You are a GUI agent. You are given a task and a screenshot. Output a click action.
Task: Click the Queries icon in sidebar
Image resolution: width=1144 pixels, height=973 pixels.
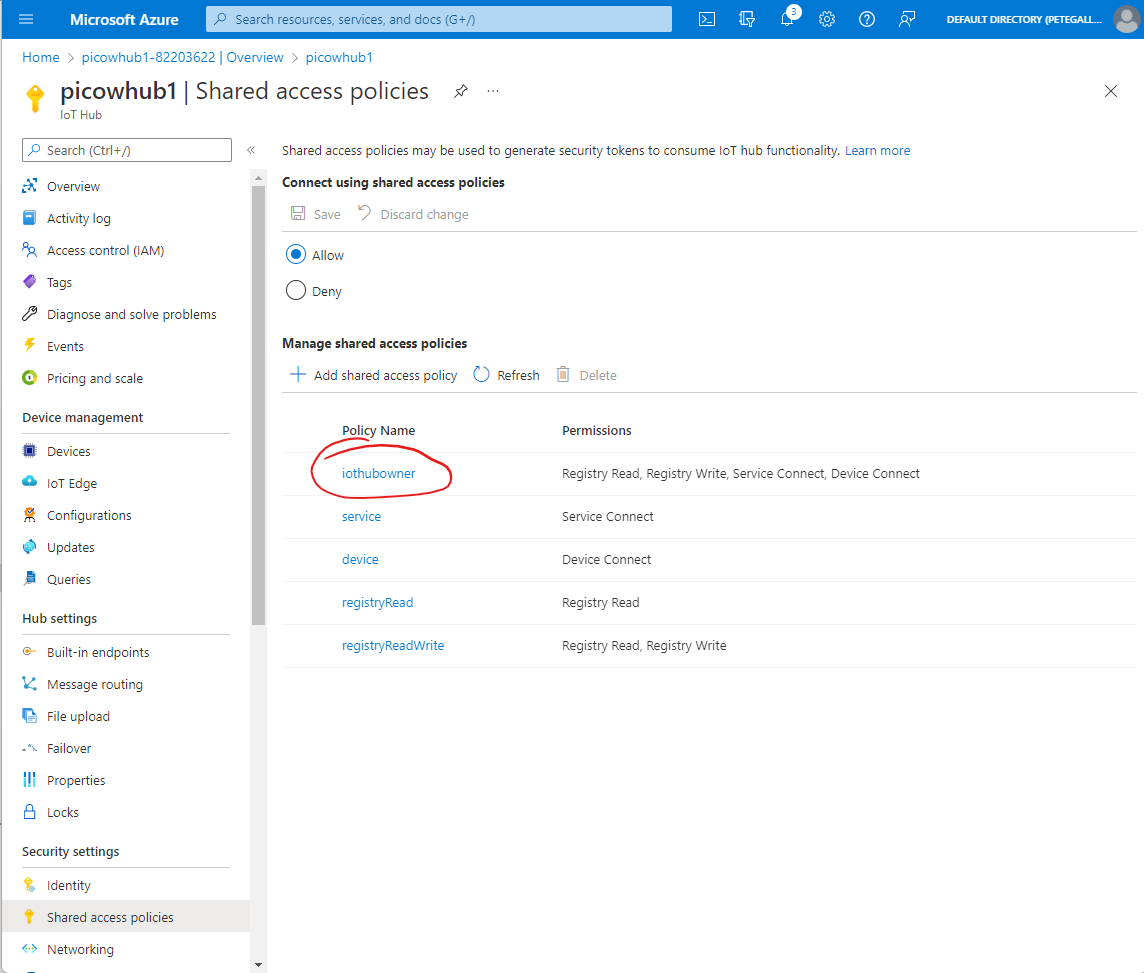click(29, 579)
